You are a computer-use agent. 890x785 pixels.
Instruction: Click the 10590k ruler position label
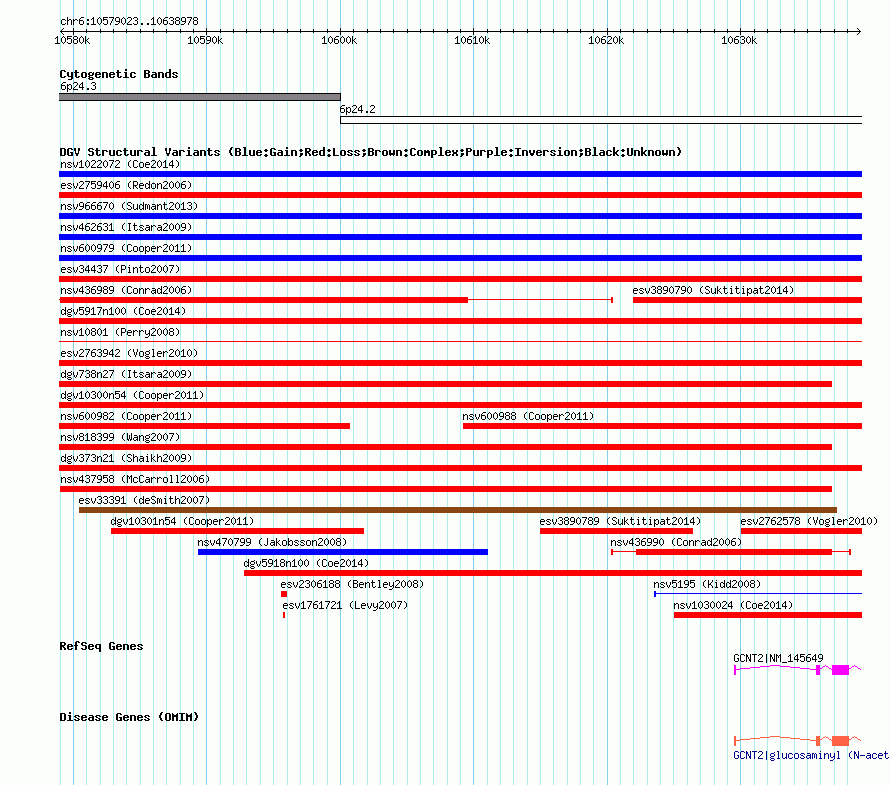pos(205,40)
